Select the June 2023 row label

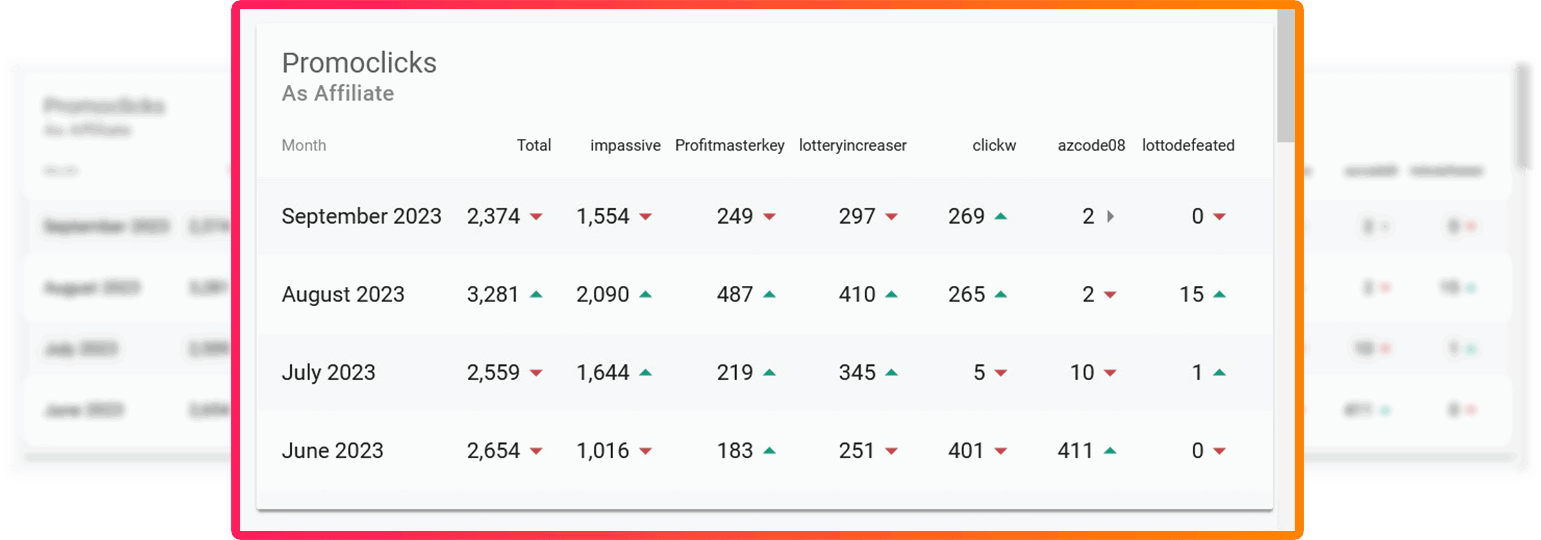[x=332, y=451]
